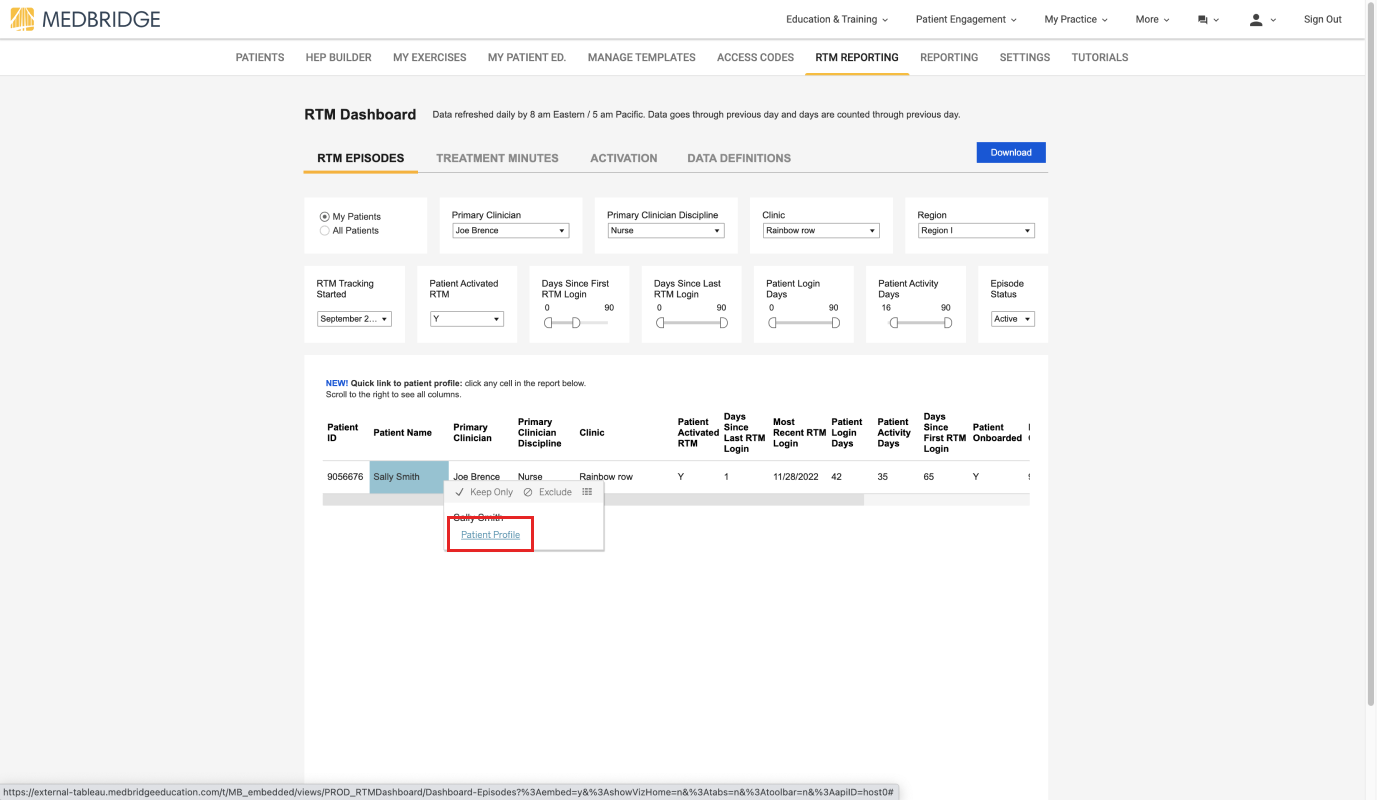
Task: Open the Clinic dropdown showing Rainbow row
Action: pyautogui.click(x=821, y=231)
